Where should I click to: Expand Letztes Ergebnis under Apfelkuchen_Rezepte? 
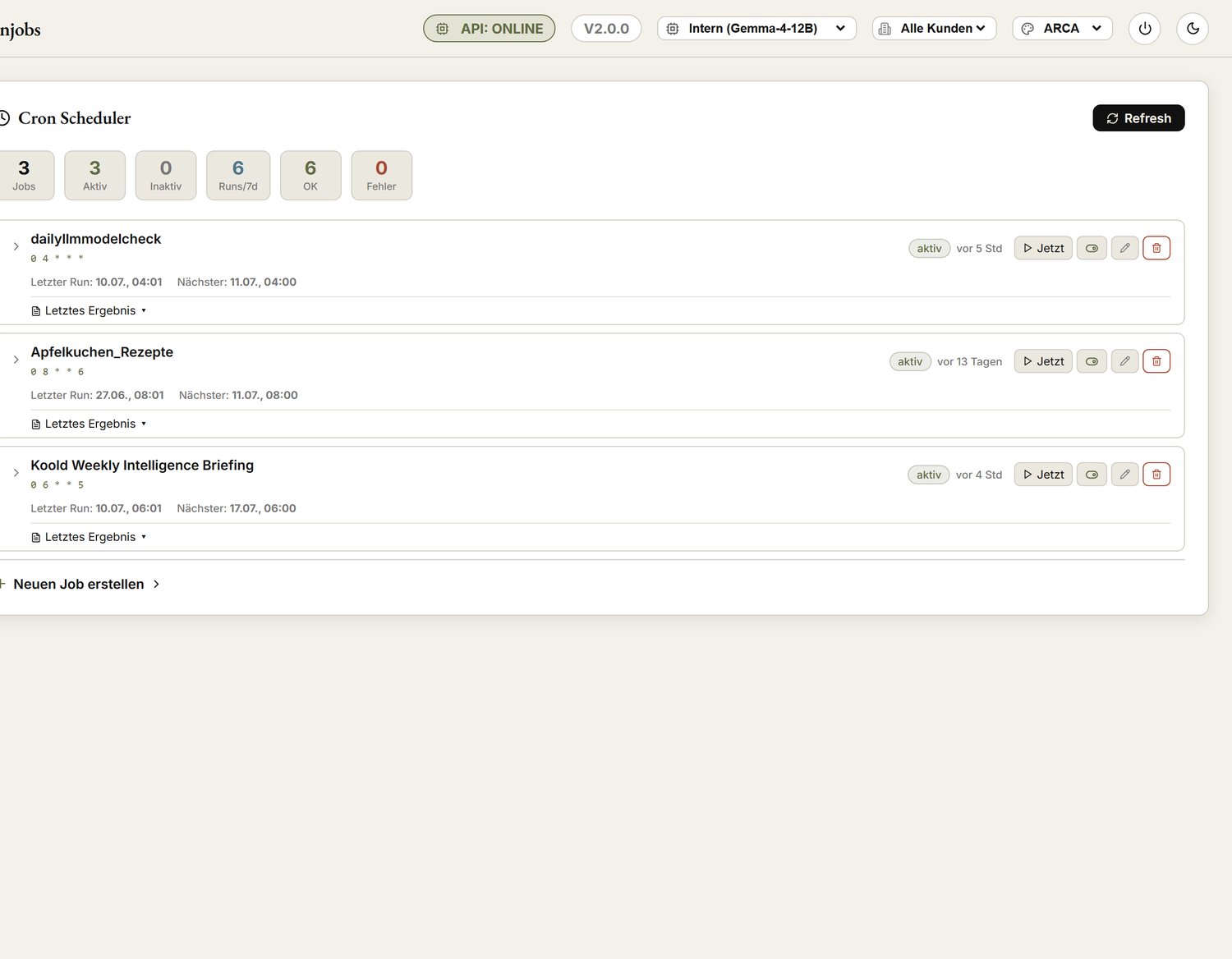coord(89,424)
